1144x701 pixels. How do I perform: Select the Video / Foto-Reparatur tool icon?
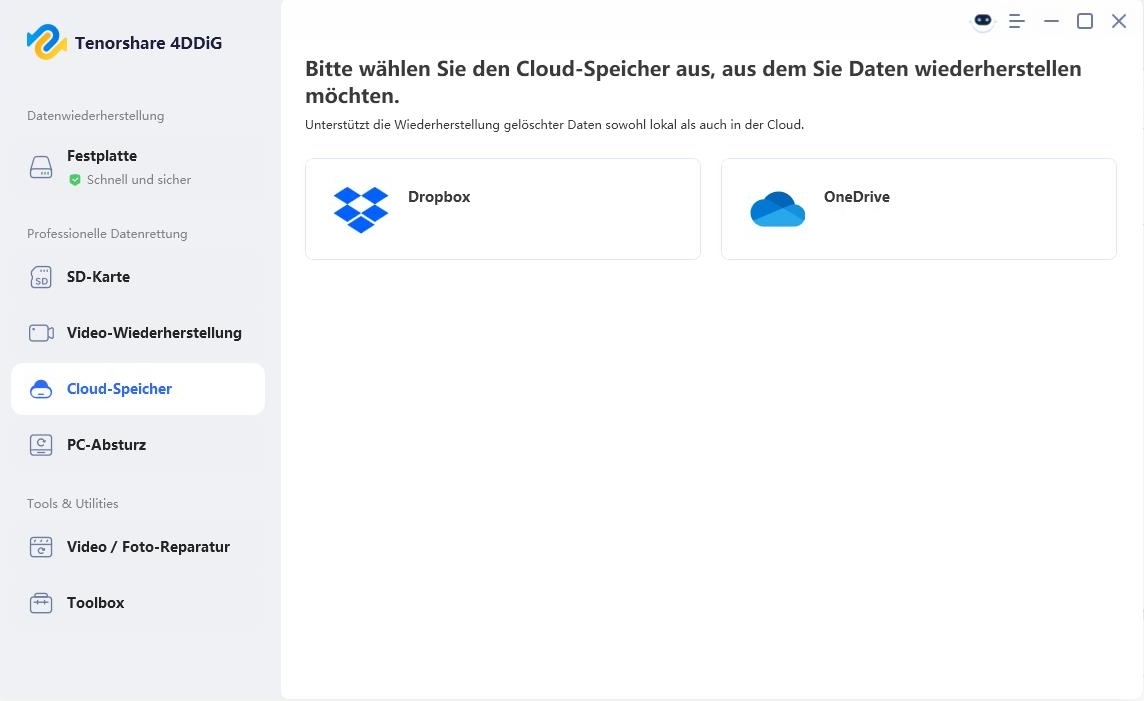click(41, 547)
